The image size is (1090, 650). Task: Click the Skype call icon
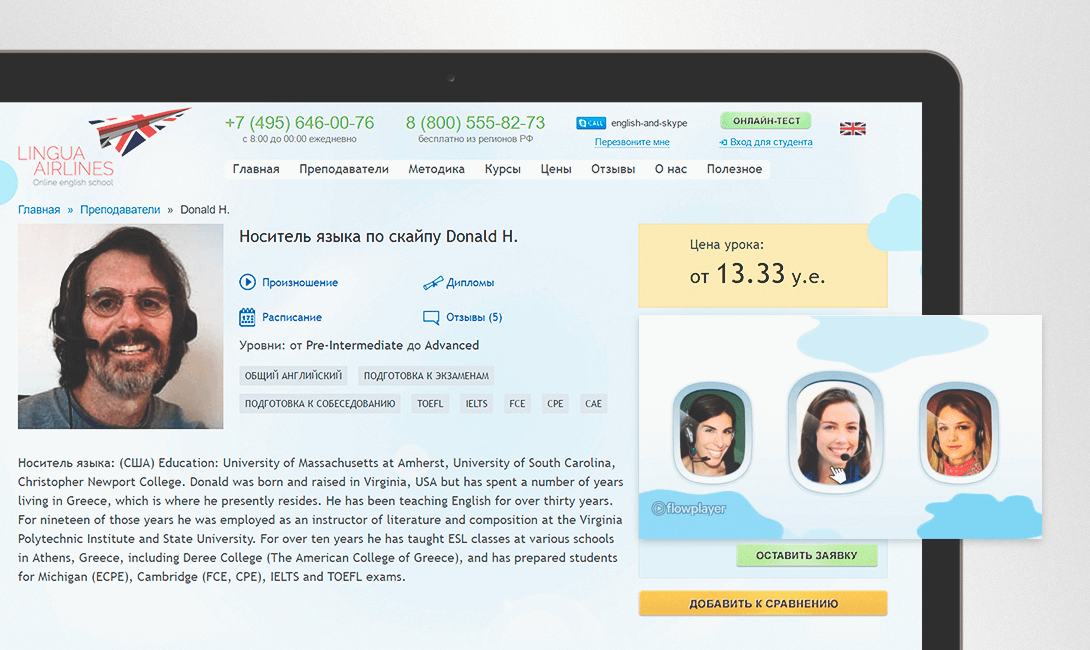point(591,123)
